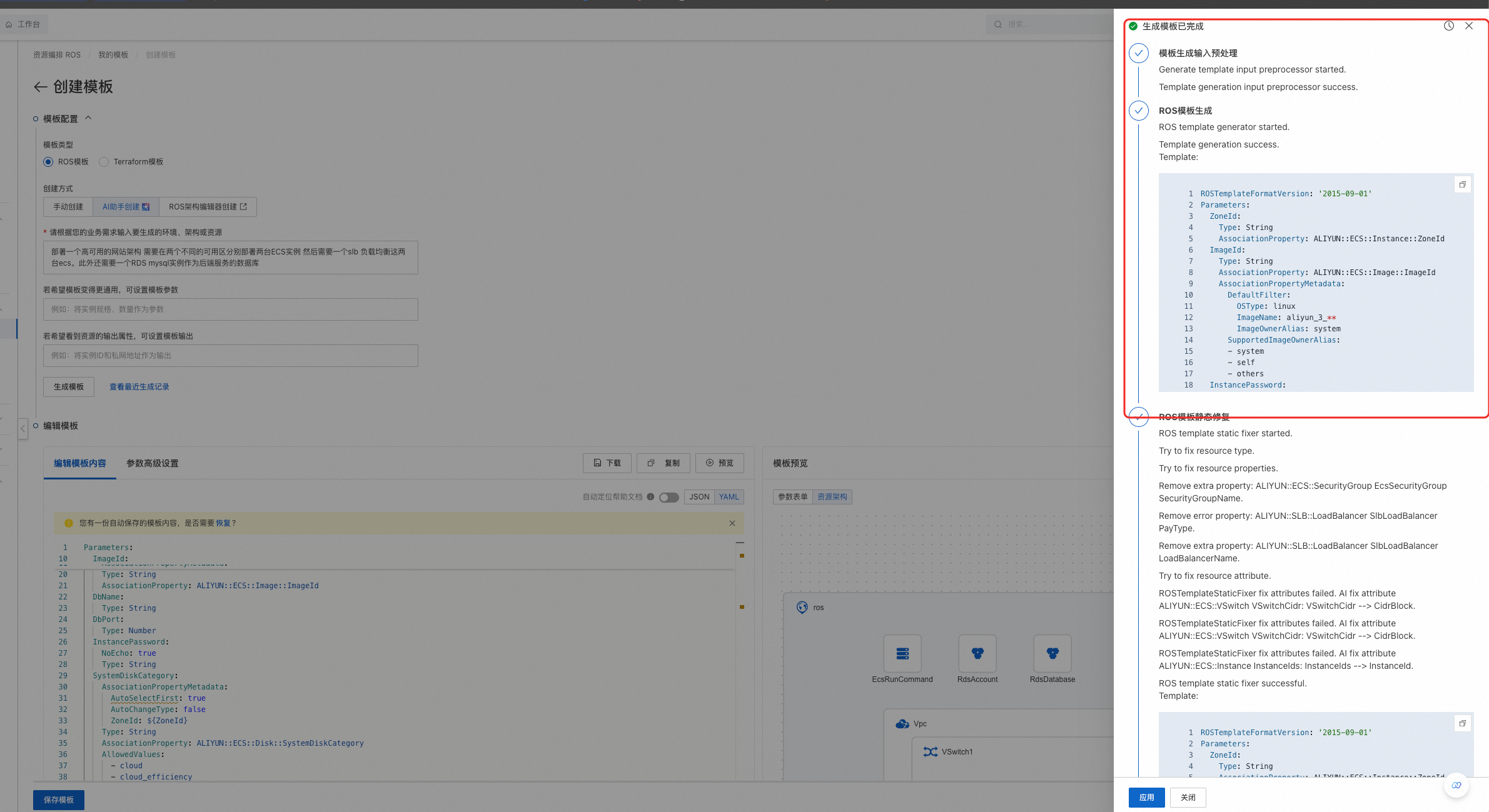Click the template parameters input field
This screenshot has height=812, width=1489.
[x=230, y=309]
